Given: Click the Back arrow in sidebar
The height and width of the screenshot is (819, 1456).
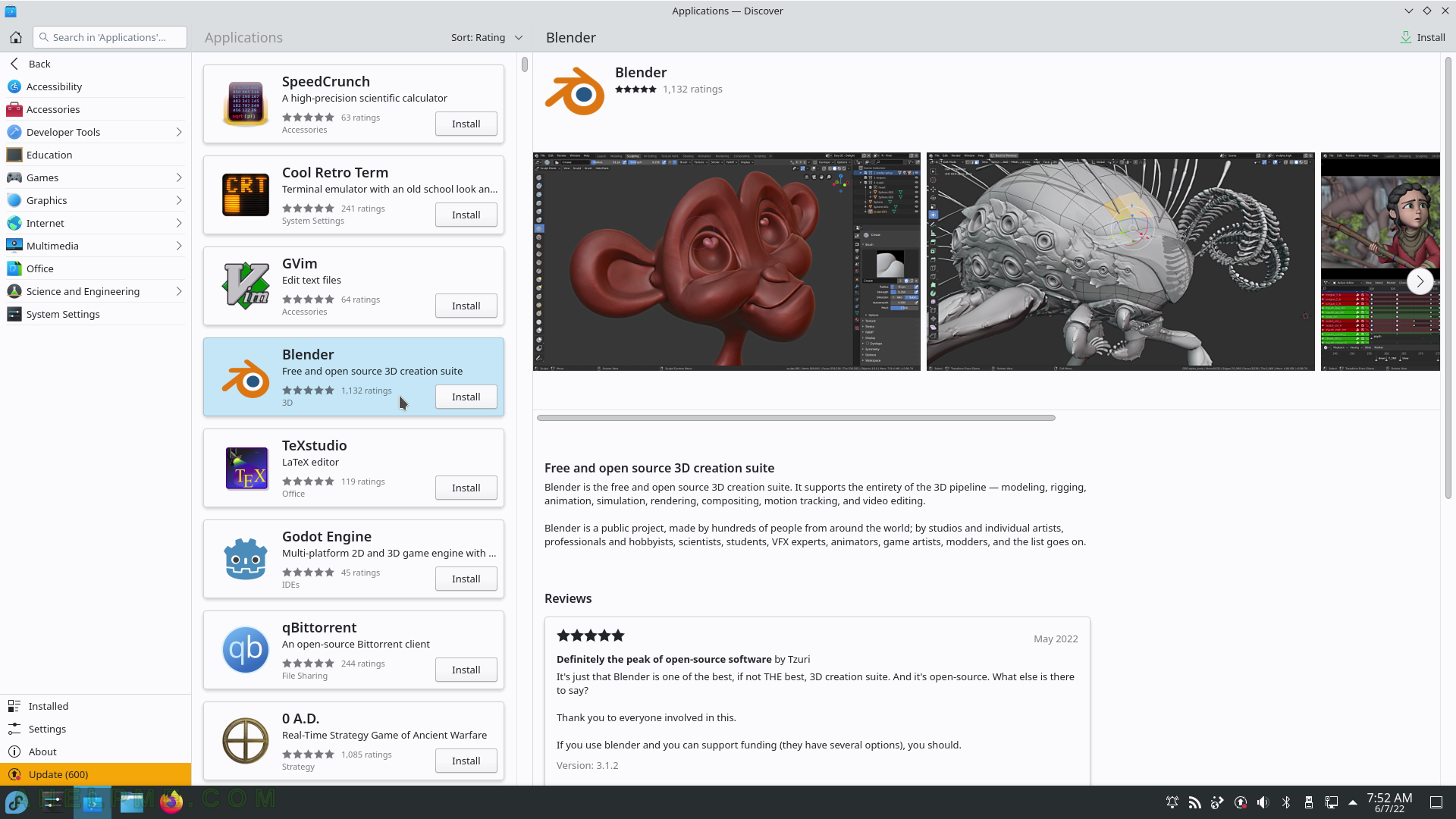Looking at the screenshot, I should 14,64.
